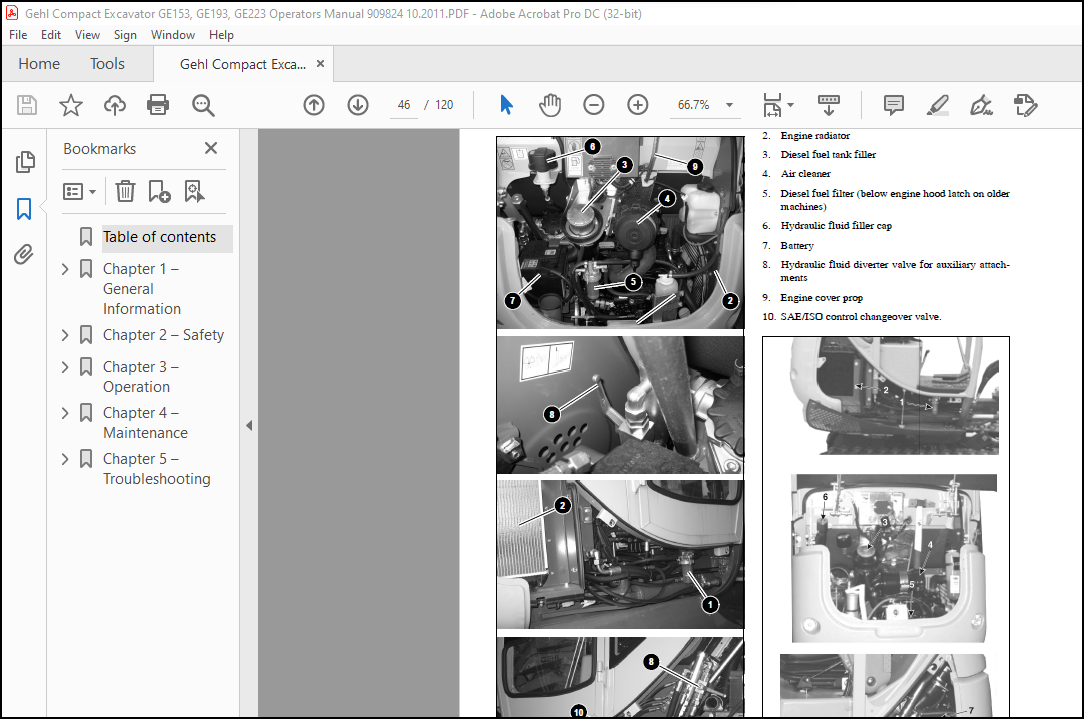Click the 'SAE/ISO control changeover valve.' text
The width and height of the screenshot is (1084, 719).
861,317
